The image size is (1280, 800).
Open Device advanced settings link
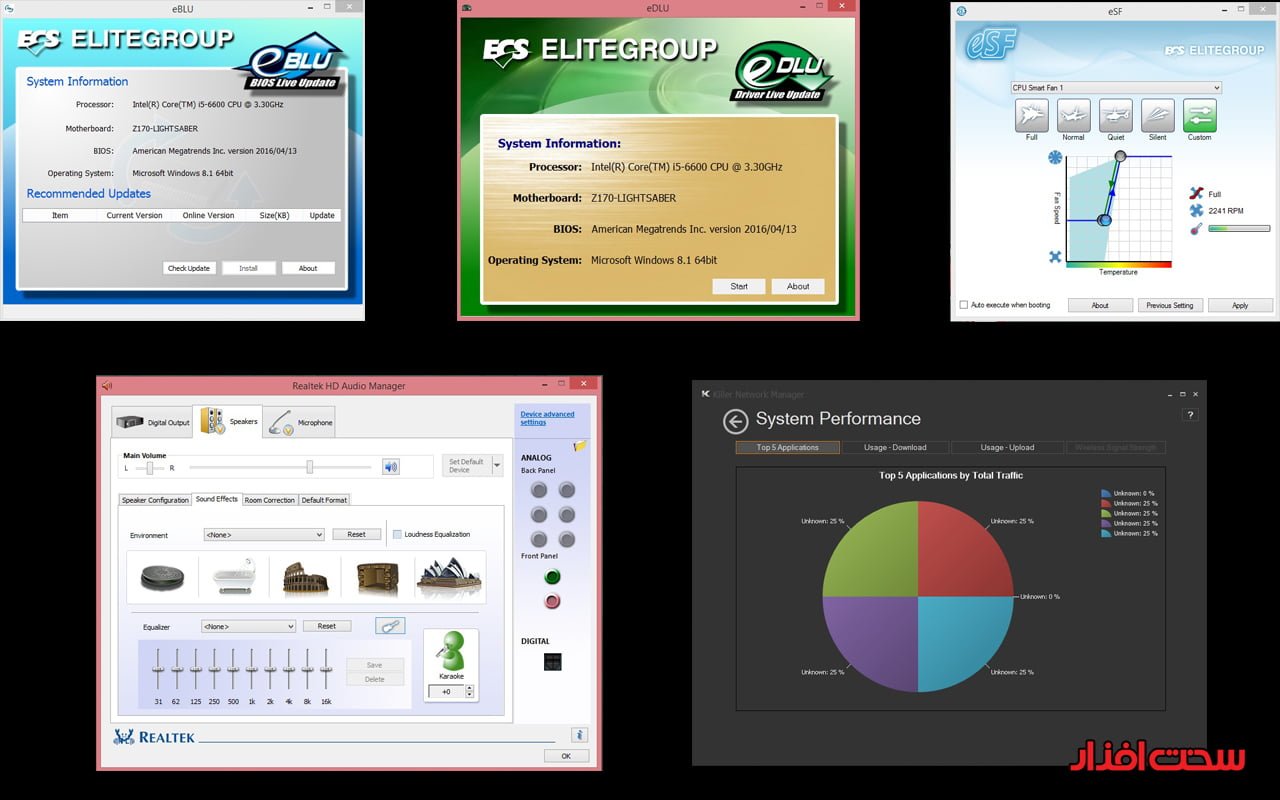547,418
